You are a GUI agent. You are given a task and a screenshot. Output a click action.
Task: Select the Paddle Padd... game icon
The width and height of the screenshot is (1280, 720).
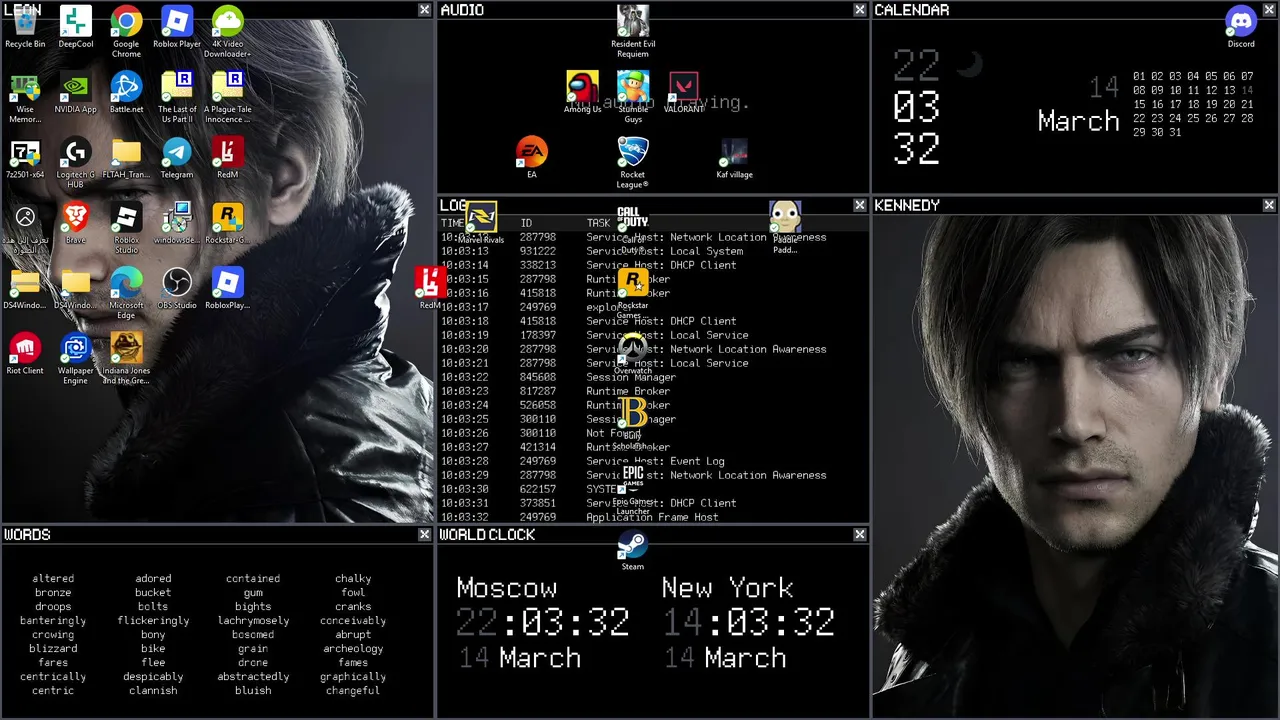[785, 228]
